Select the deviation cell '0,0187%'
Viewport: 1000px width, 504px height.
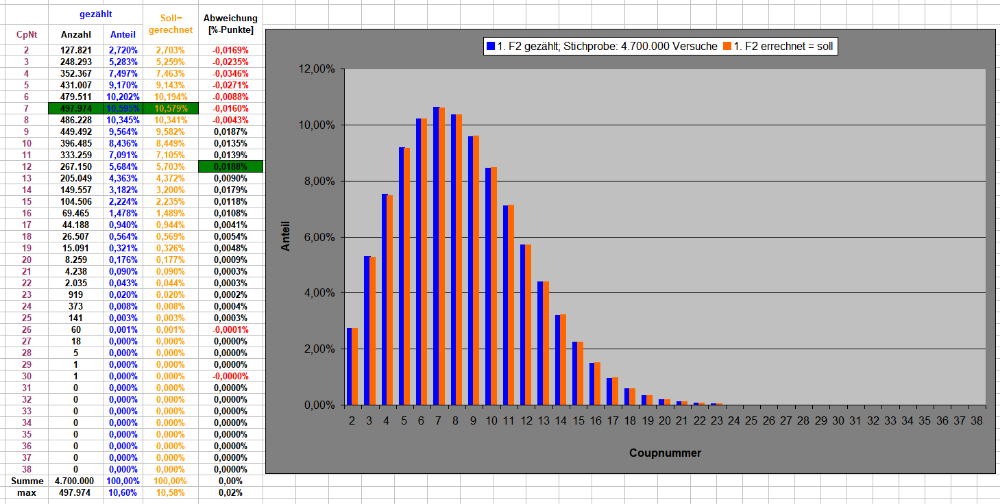coord(230,131)
